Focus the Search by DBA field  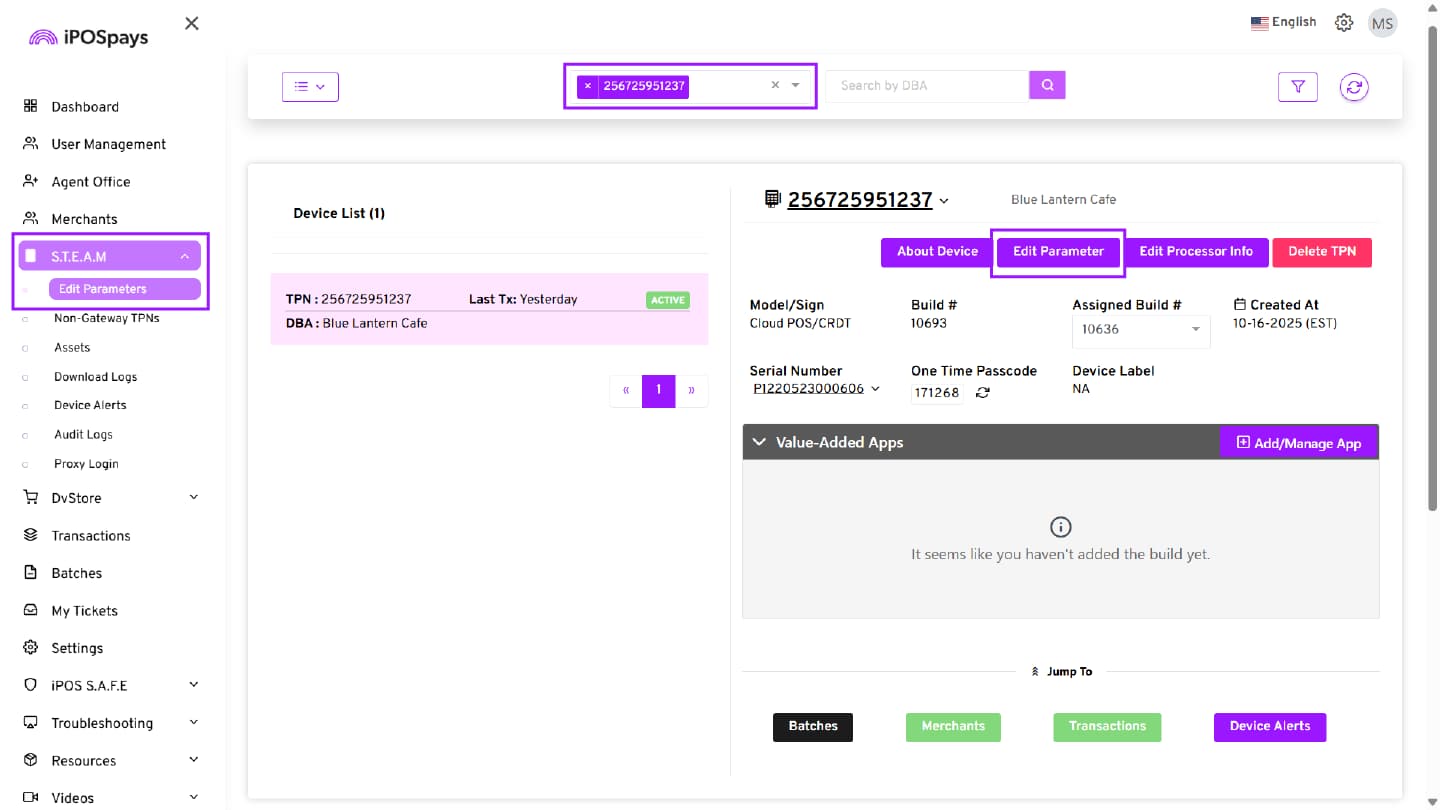point(927,86)
